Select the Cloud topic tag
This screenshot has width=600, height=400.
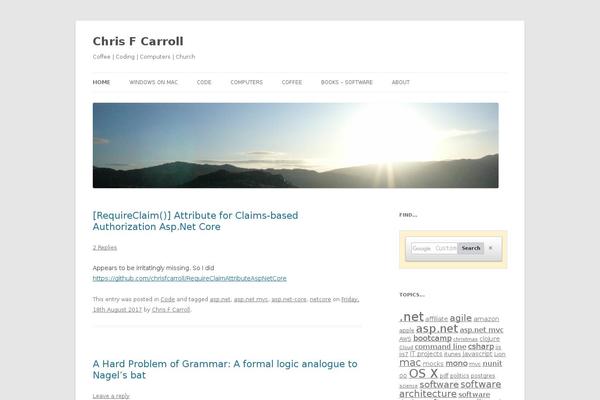406,348
